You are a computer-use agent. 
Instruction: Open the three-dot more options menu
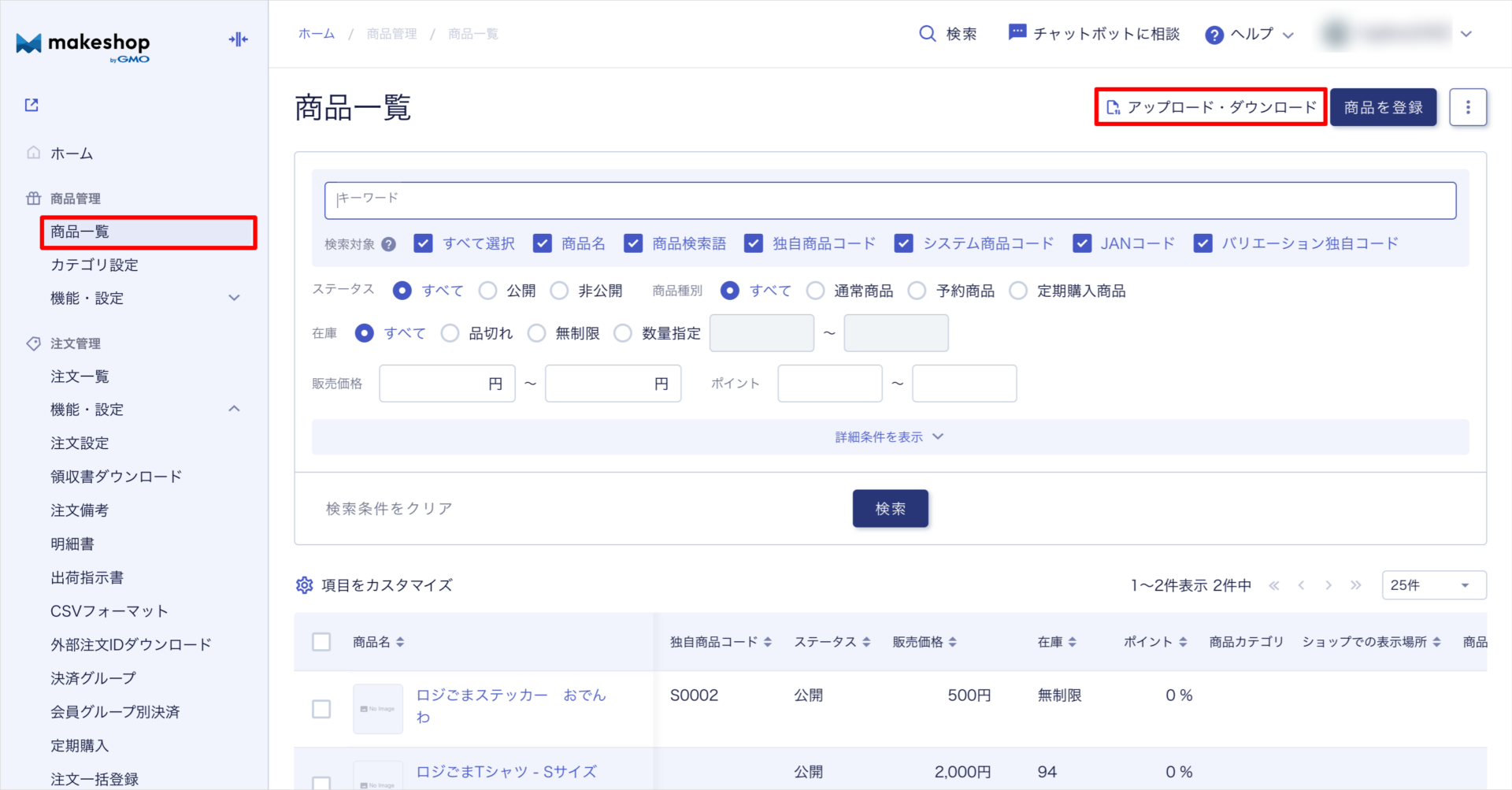[1467, 107]
